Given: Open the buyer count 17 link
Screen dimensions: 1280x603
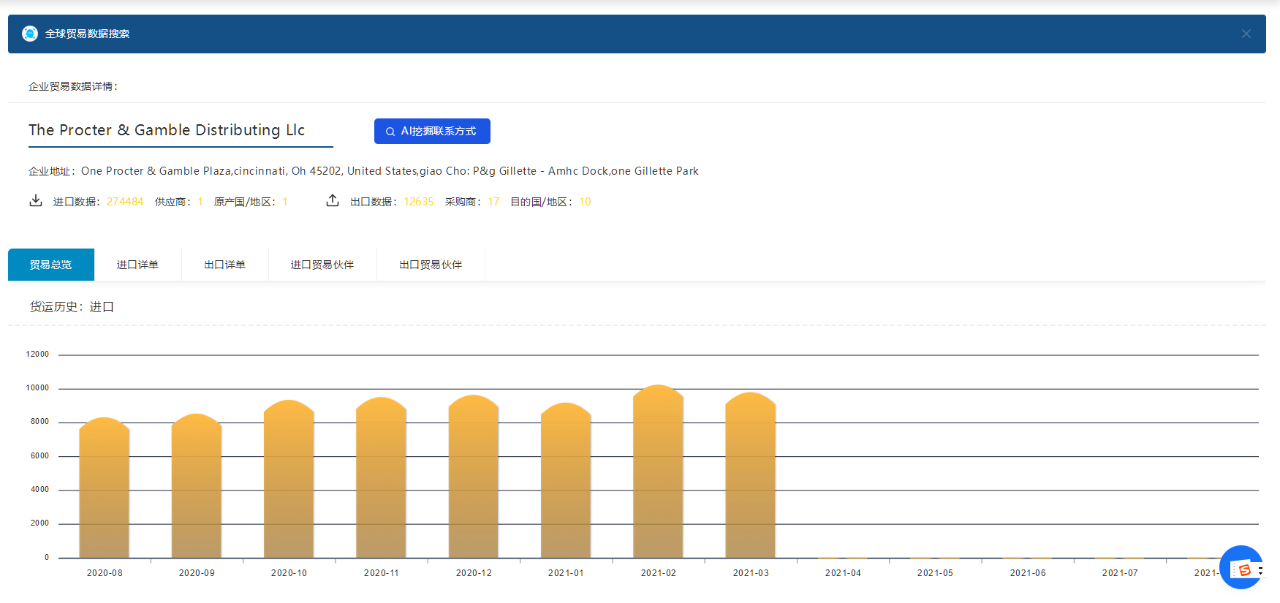Looking at the screenshot, I should (493, 202).
